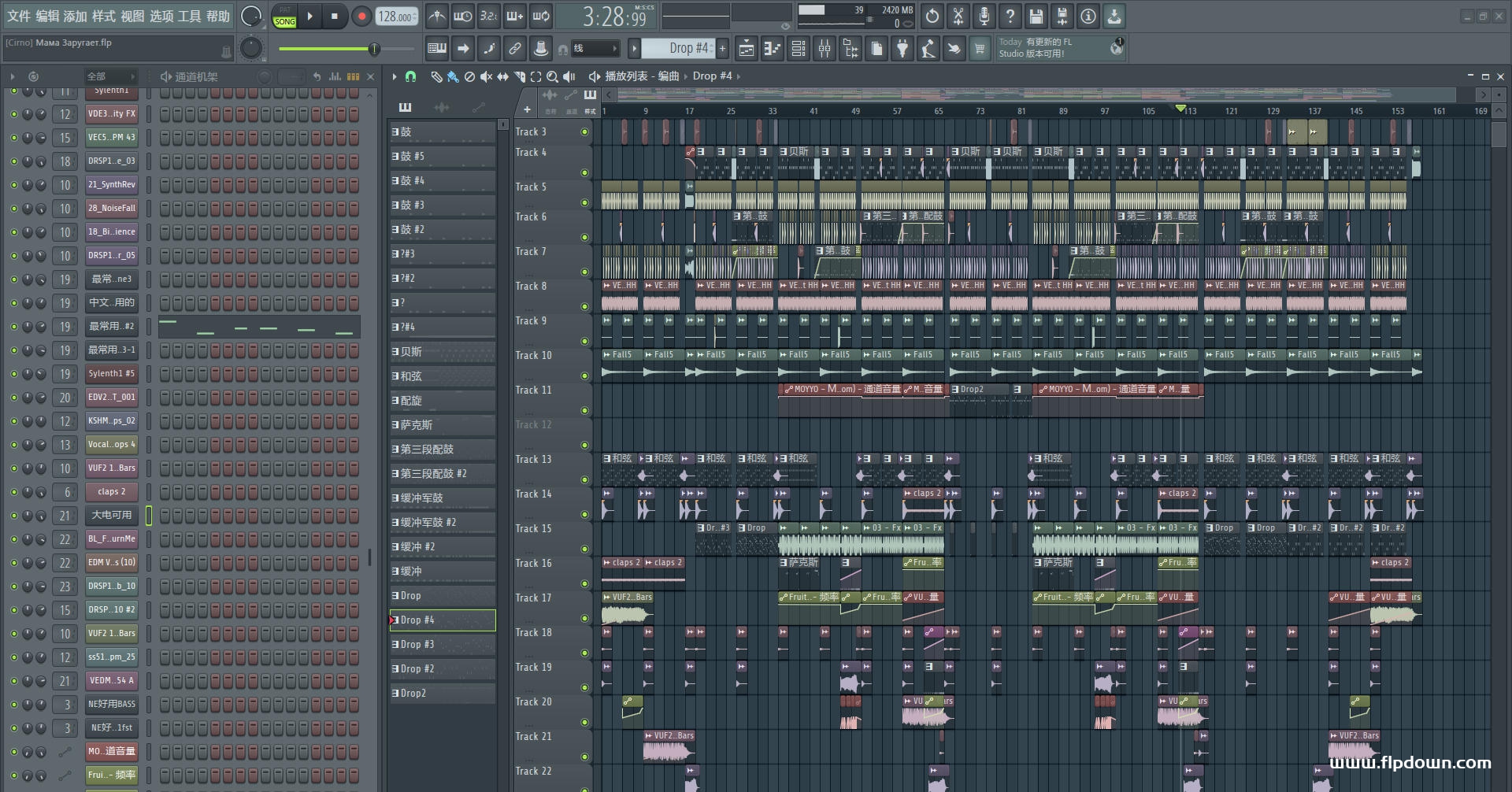Toggle loop recording icon
The image size is (1512, 792).
tap(541, 16)
